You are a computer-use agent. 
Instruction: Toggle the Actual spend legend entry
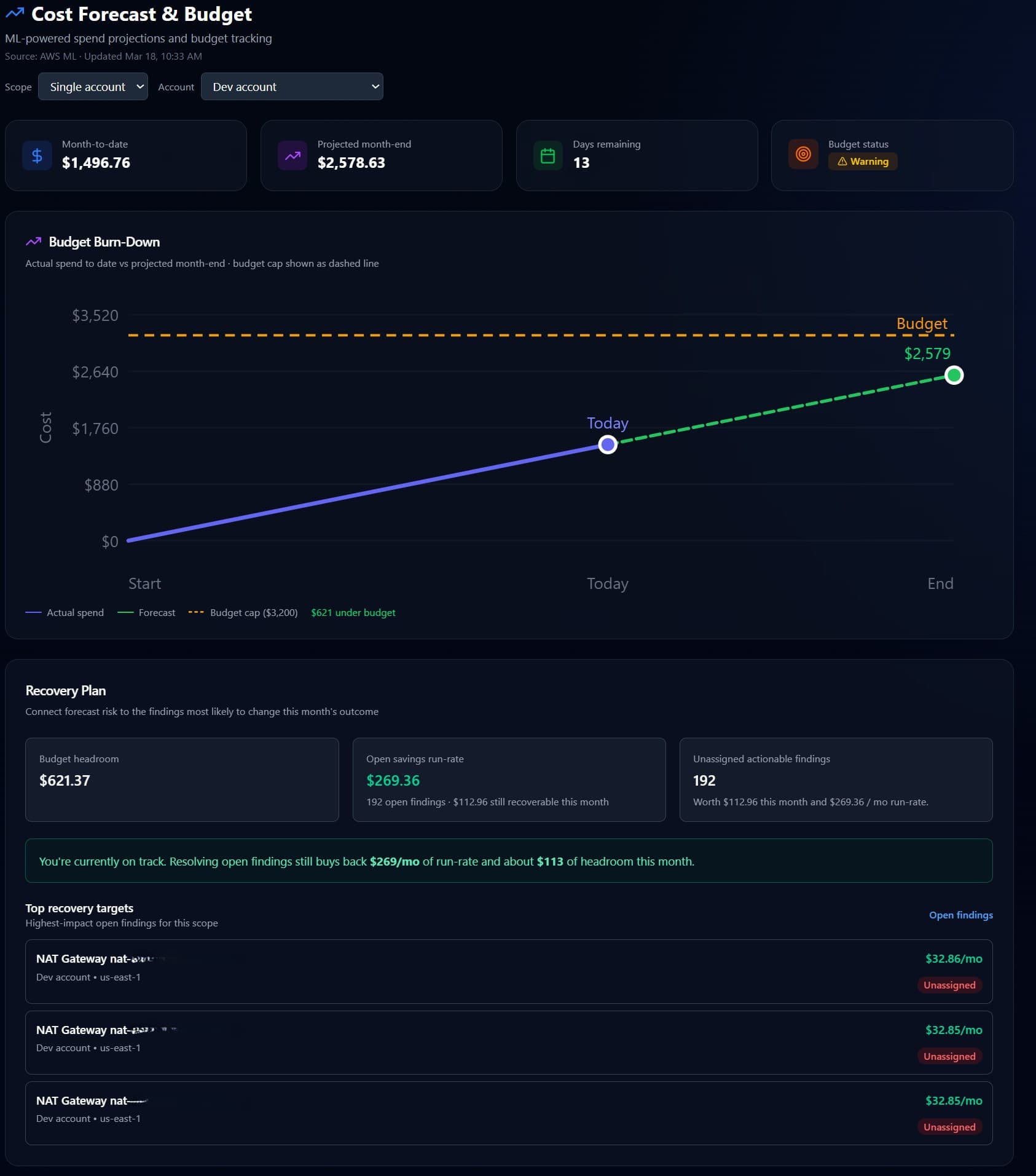point(65,612)
